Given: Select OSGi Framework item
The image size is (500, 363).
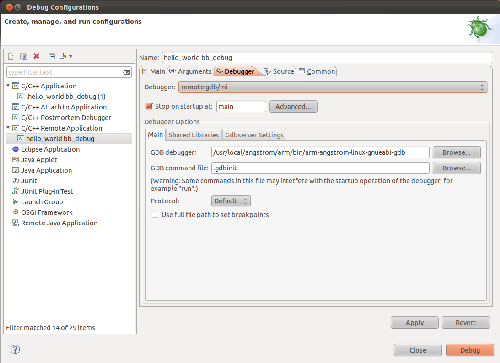Looking at the screenshot, I should pos(47,212).
